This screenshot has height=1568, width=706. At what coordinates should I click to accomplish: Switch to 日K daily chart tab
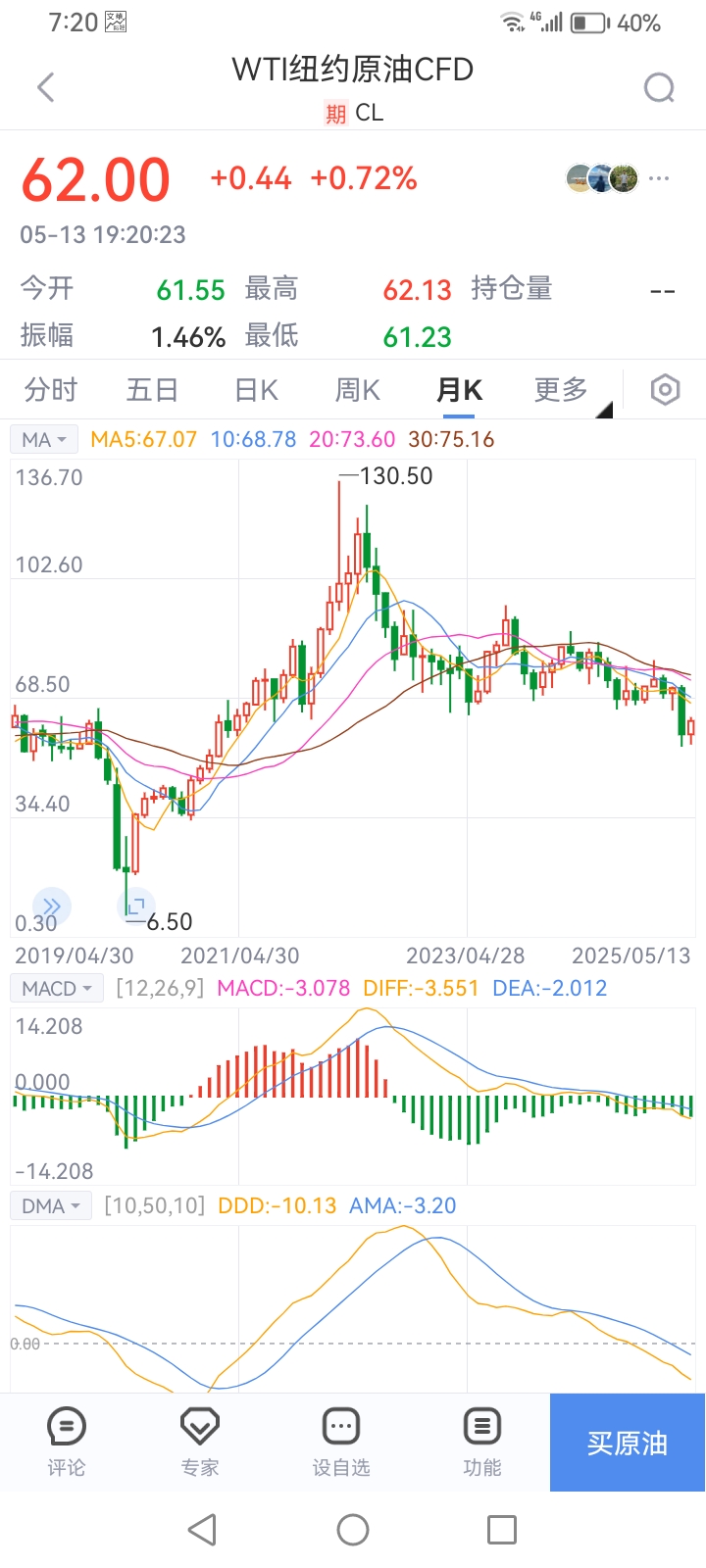(x=256, y=390)
